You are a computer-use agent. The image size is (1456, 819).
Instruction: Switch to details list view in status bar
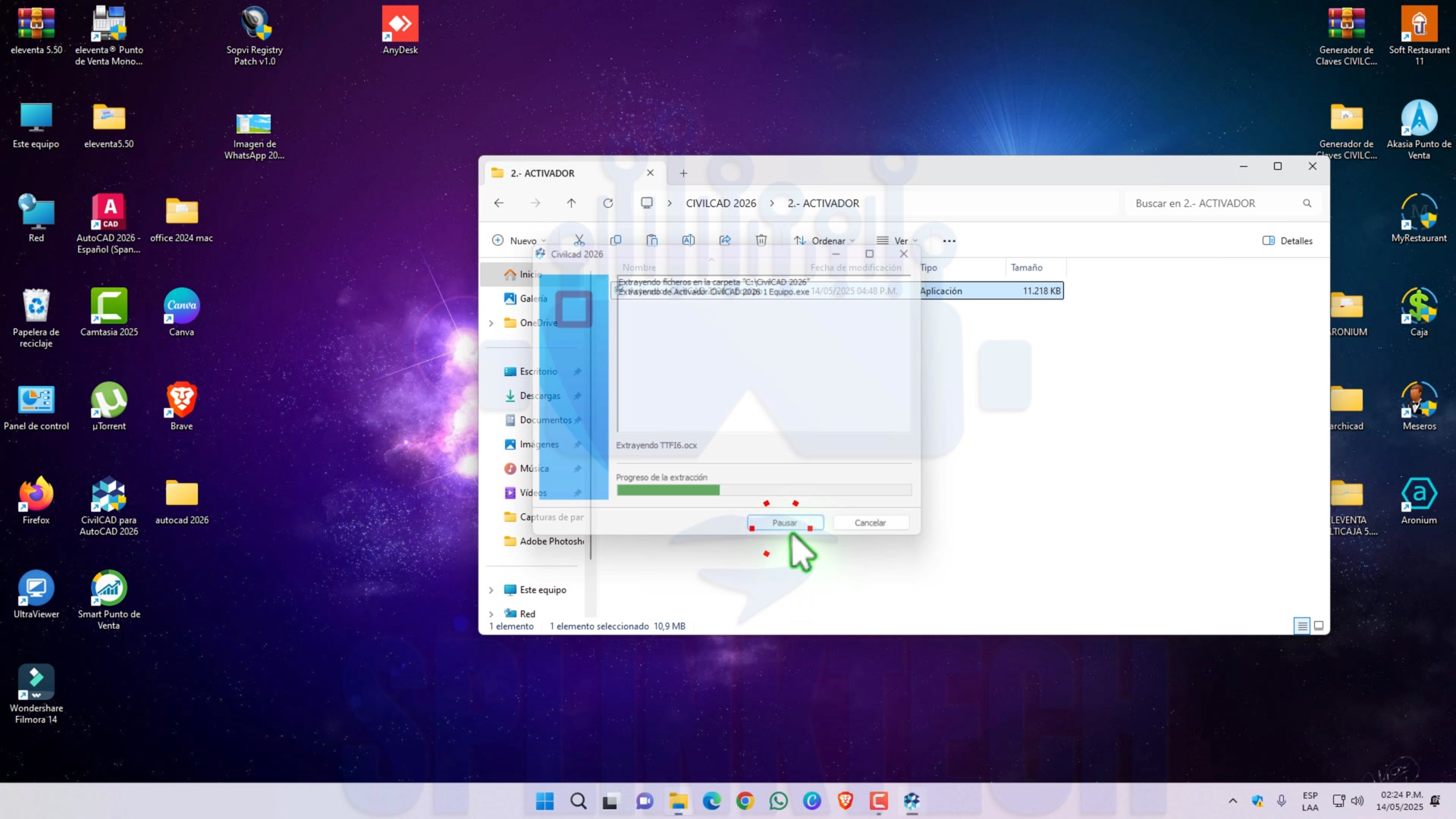[x=1302, y=626]
